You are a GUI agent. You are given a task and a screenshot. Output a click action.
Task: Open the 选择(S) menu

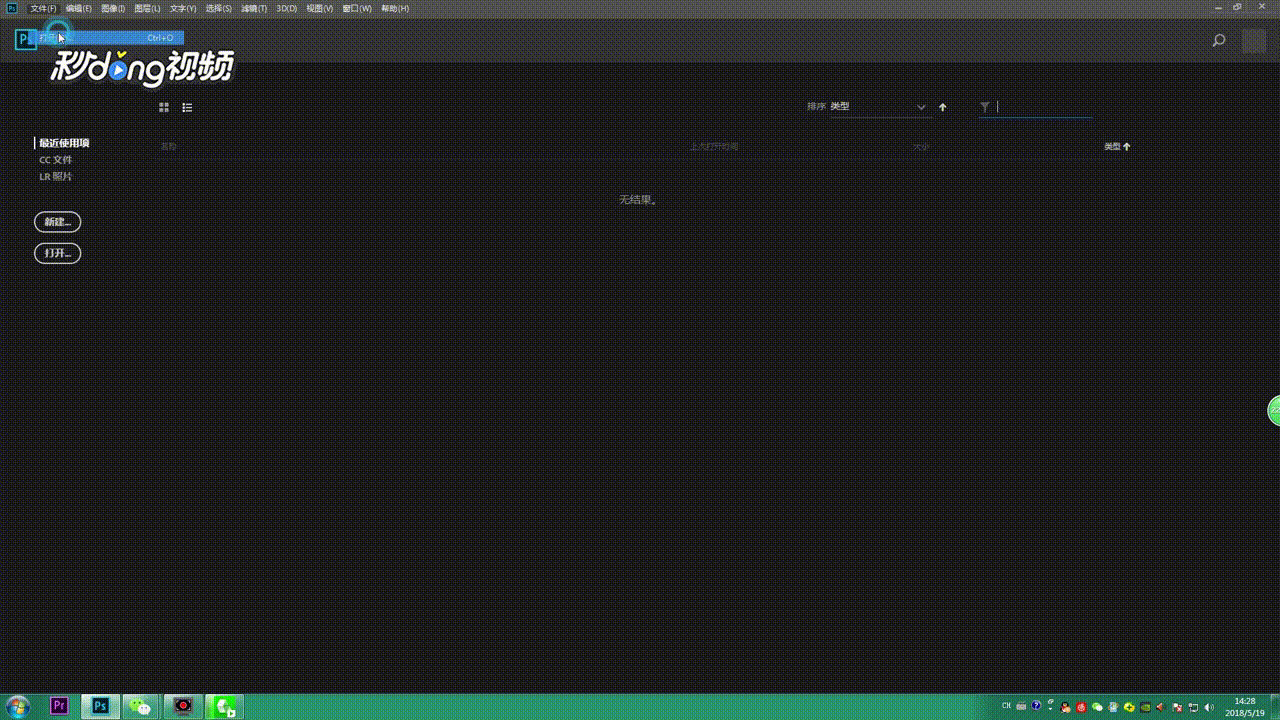coord(218,8)
